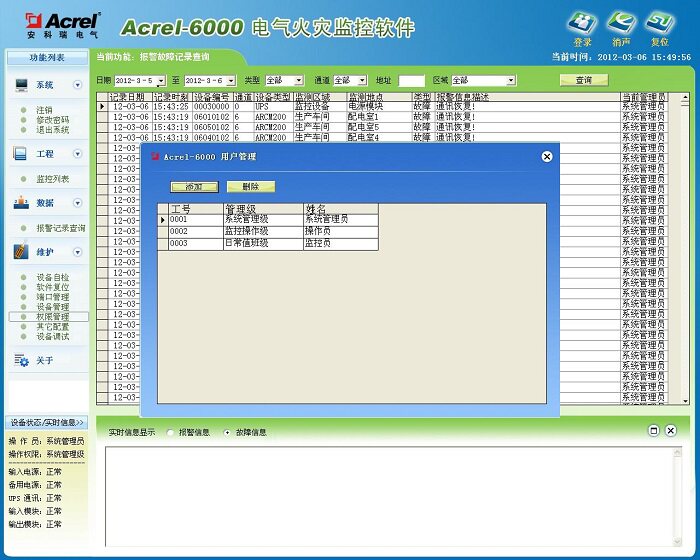The height and width of the screenshot is (560, 700).
Task: Click the 地址 address input field
Action: tap(411, 81)
